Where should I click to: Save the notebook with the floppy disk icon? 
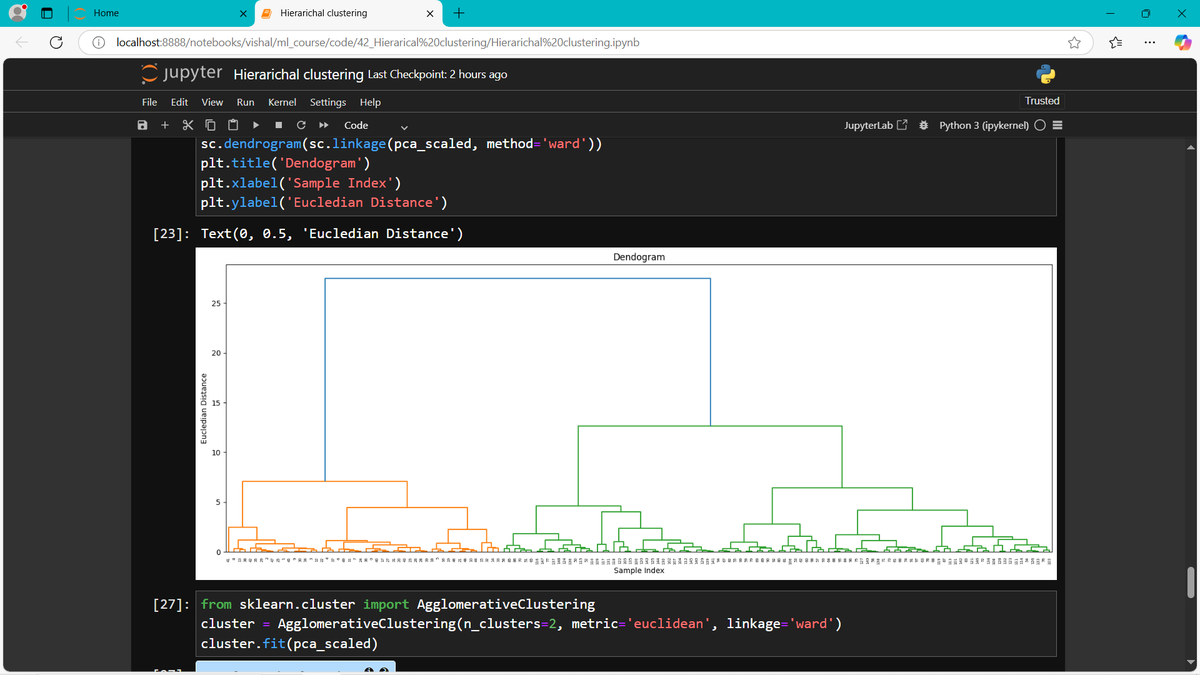(142, 125)
